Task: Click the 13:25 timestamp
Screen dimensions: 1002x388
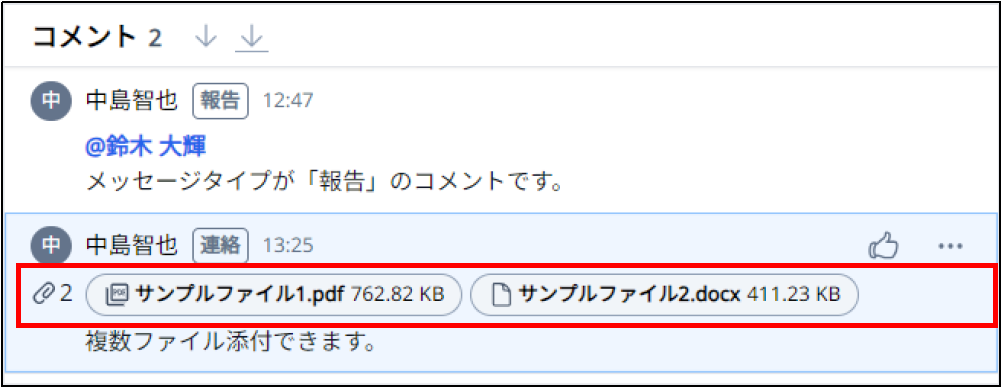Action: coord(288,247)
